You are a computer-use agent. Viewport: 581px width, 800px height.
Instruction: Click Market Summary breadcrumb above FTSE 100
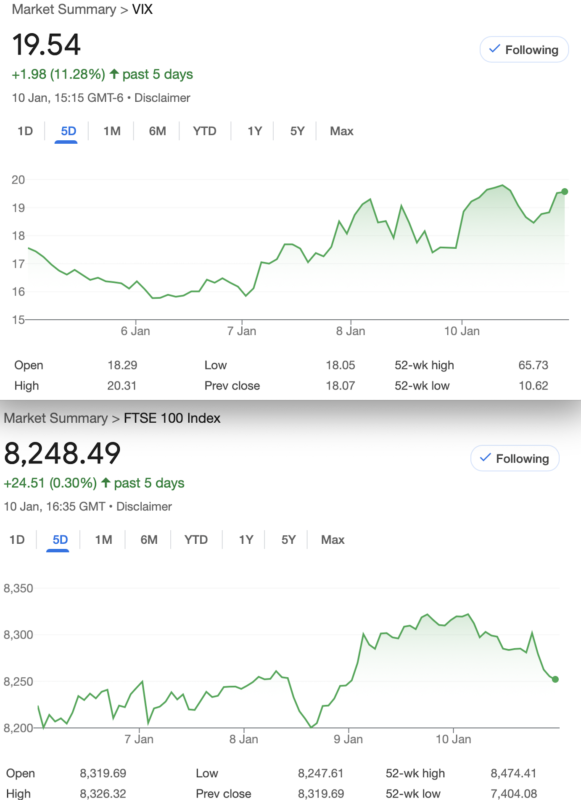pyautogui.click(x=56, y=418)
